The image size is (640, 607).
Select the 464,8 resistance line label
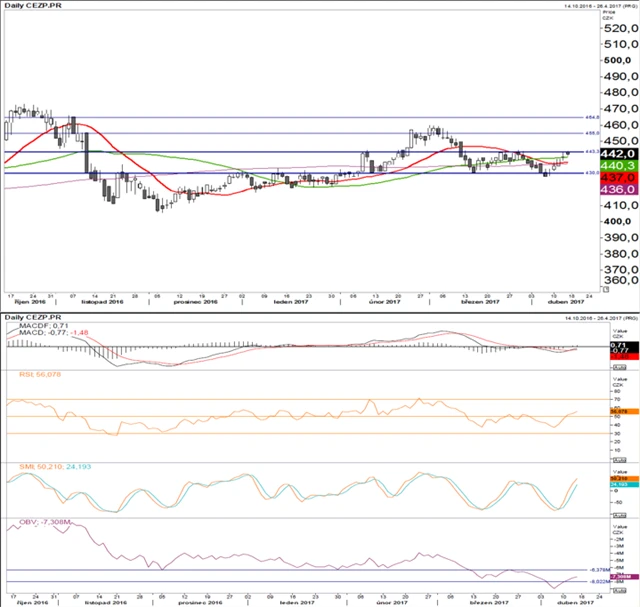591,117
